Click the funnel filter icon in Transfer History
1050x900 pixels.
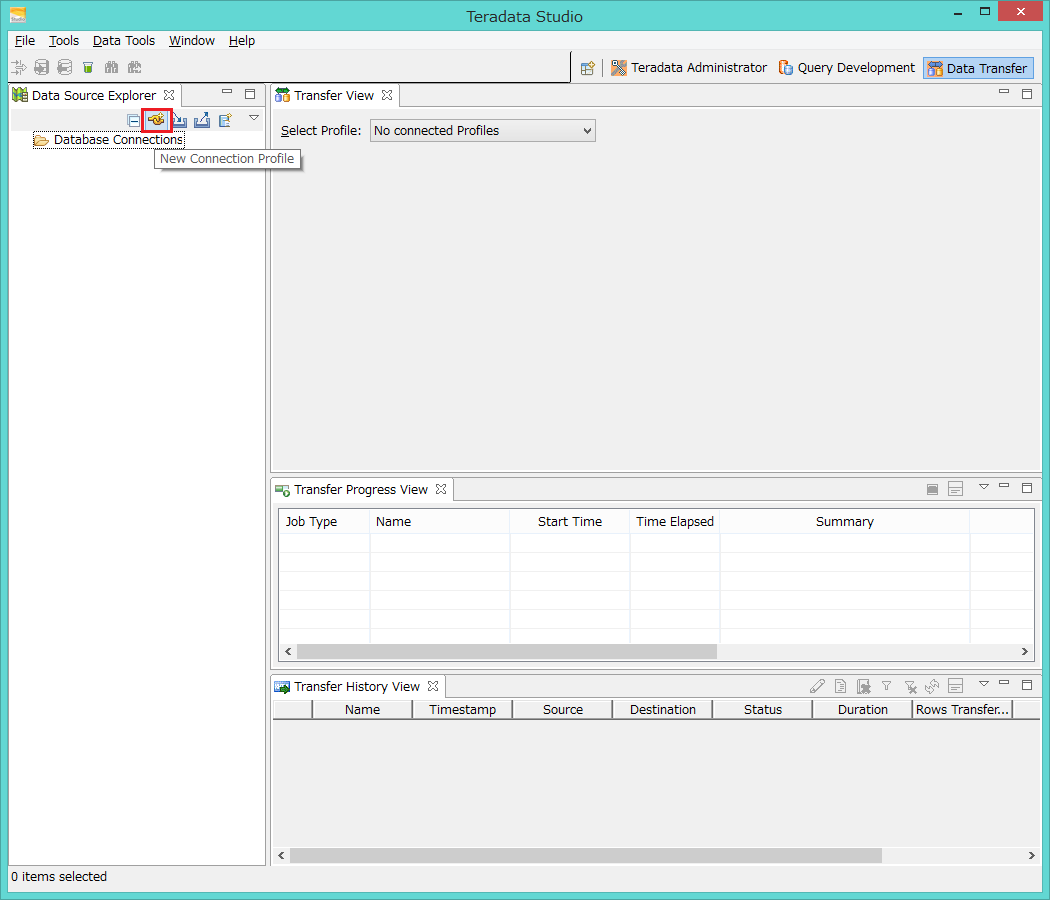887,686
